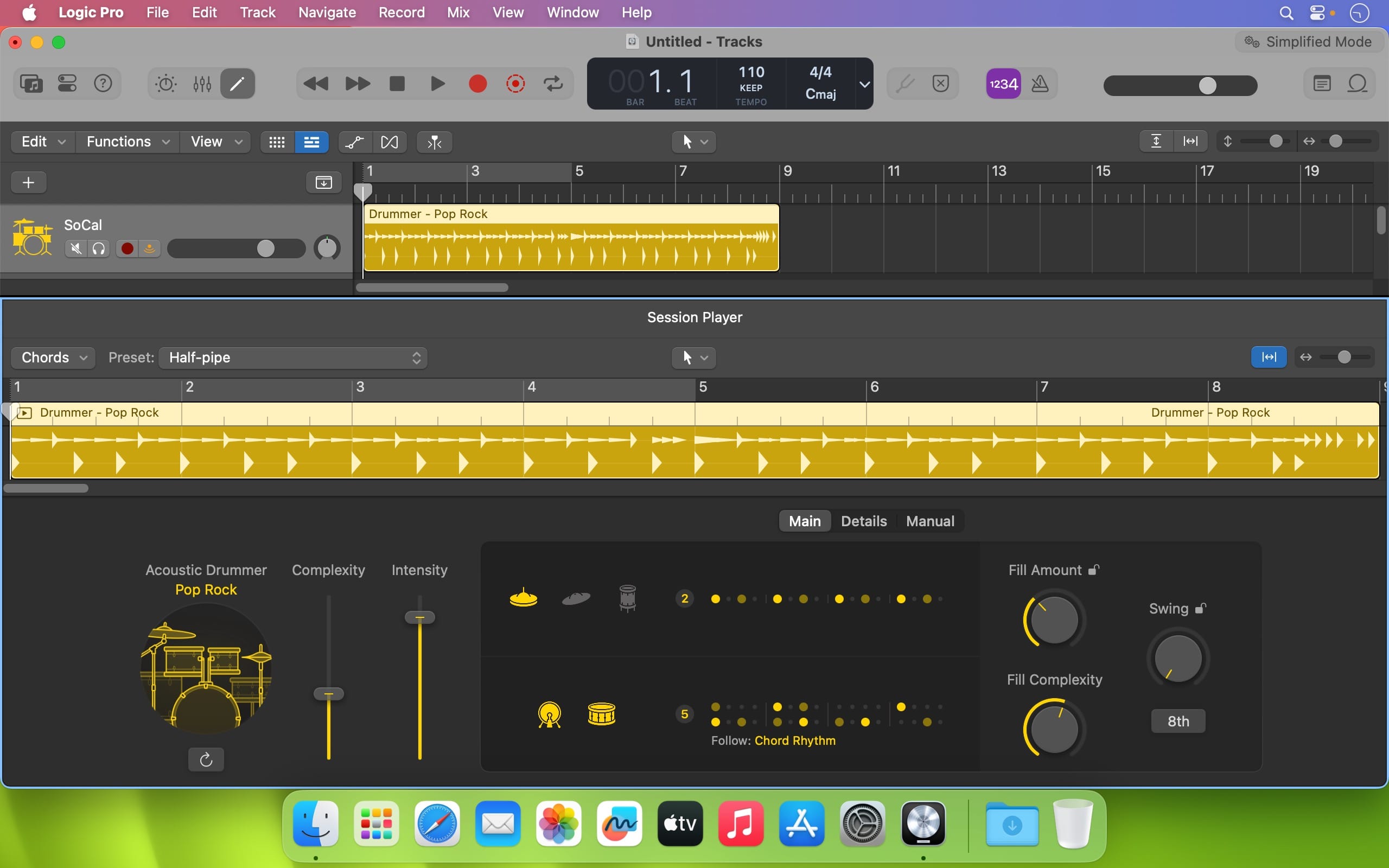Open Quick Help question mark button
This screenshot has height=868, width=1389.
[103, 84]
